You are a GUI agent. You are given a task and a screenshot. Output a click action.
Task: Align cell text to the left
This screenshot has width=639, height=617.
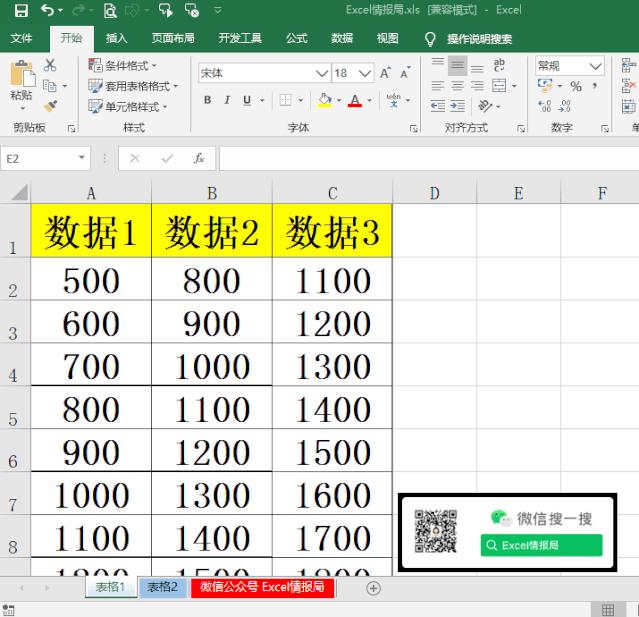tap(438, 86)
